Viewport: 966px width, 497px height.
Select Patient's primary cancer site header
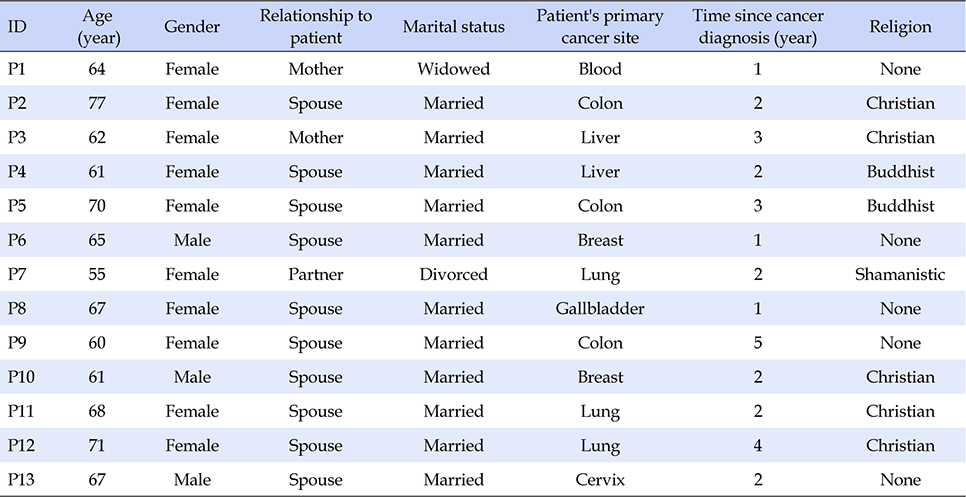[x=600, y=27]
